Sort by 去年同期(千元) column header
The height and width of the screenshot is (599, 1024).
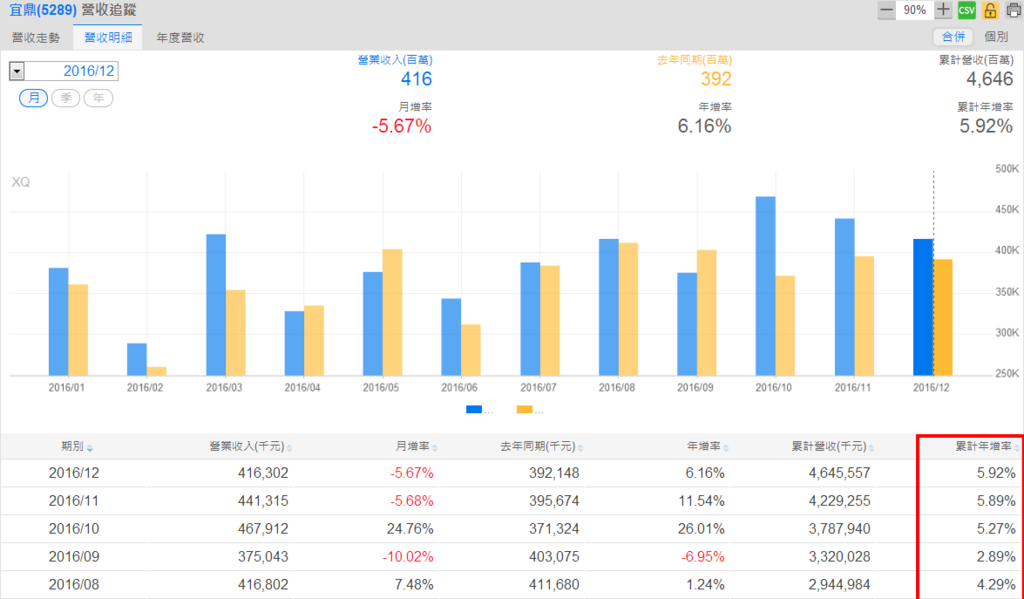click(542, 447)
